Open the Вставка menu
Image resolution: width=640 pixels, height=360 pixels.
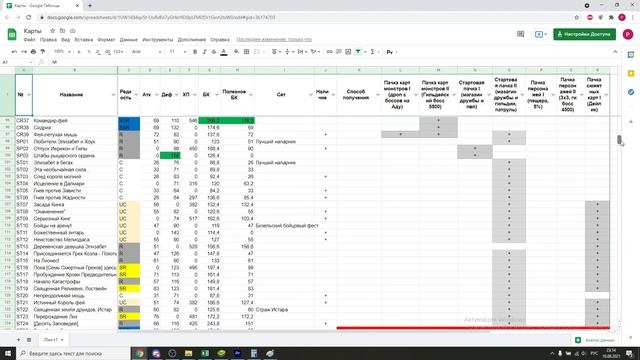[x=84, y=40]
